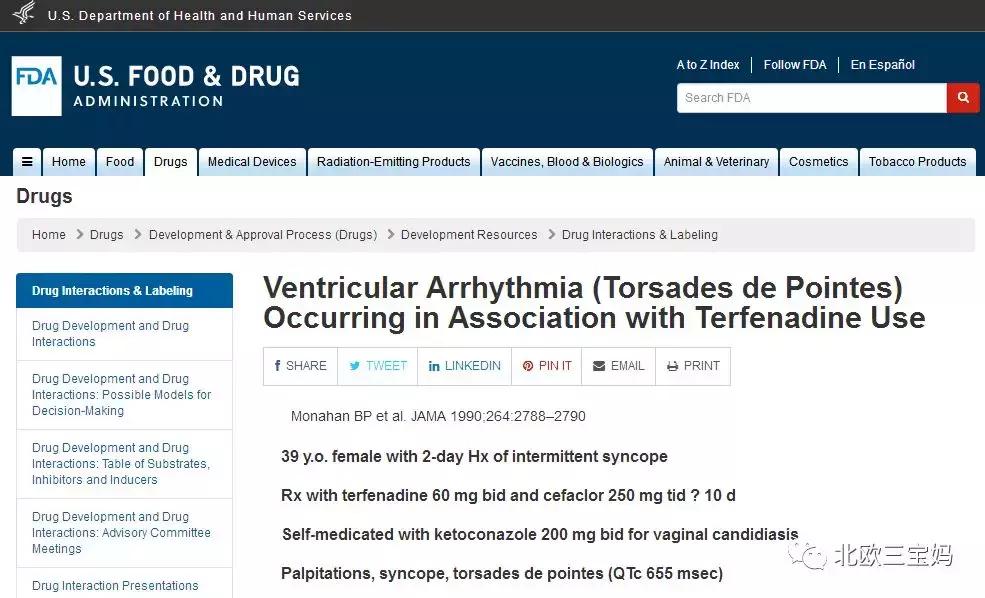Click the Drugs section heading
The height and width of the screenshot is (598, 985).
click(44, 197)
